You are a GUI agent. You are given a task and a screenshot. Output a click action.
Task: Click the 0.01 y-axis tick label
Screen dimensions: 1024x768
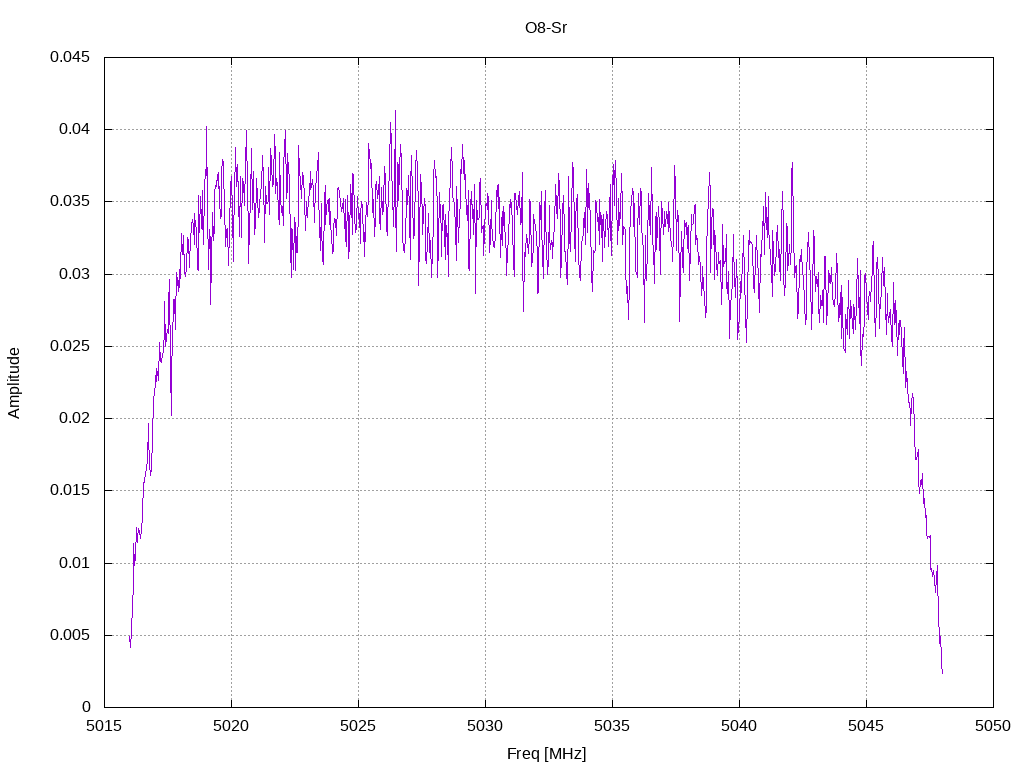point(74,562)
